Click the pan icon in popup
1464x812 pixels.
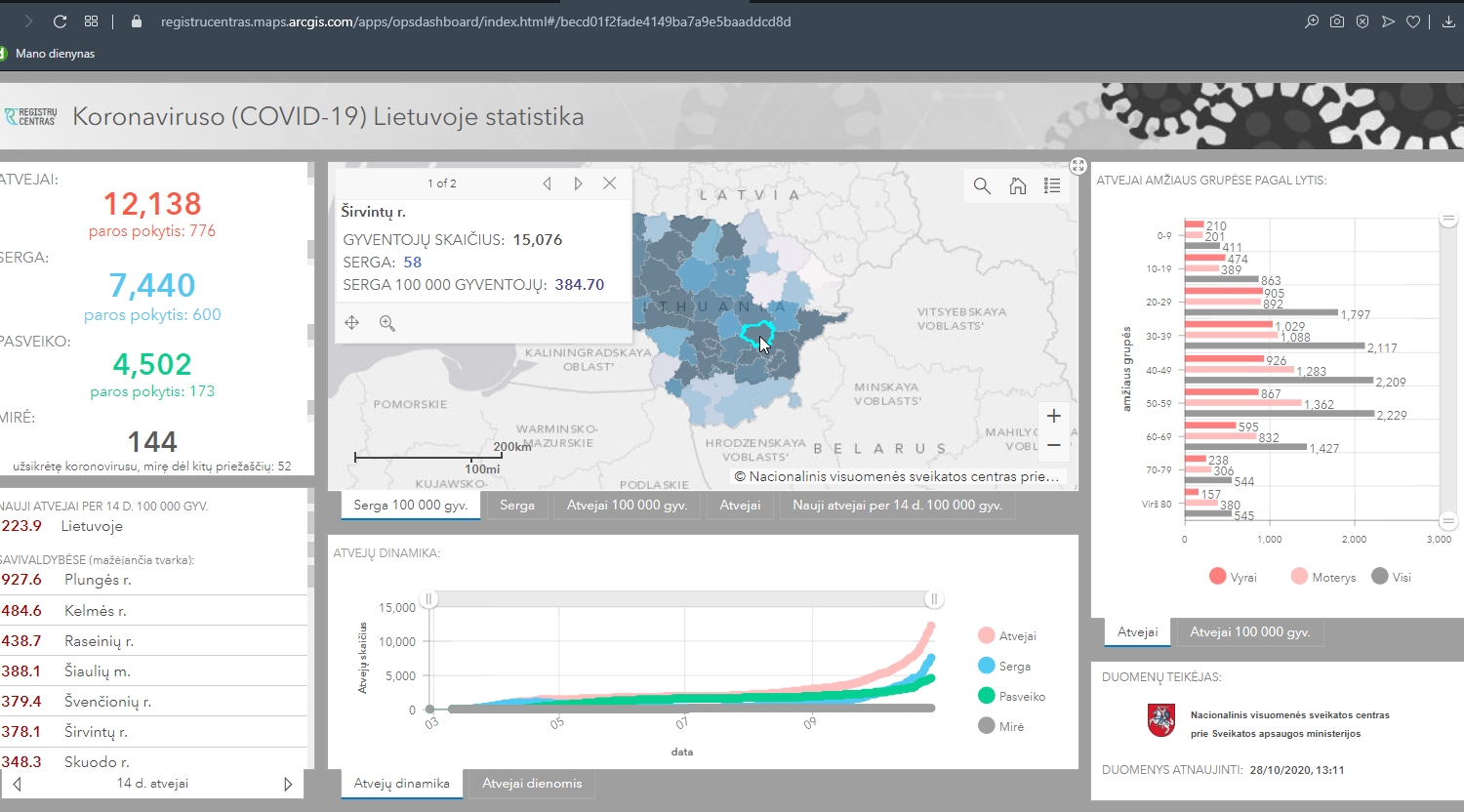(x=352, y=323)
